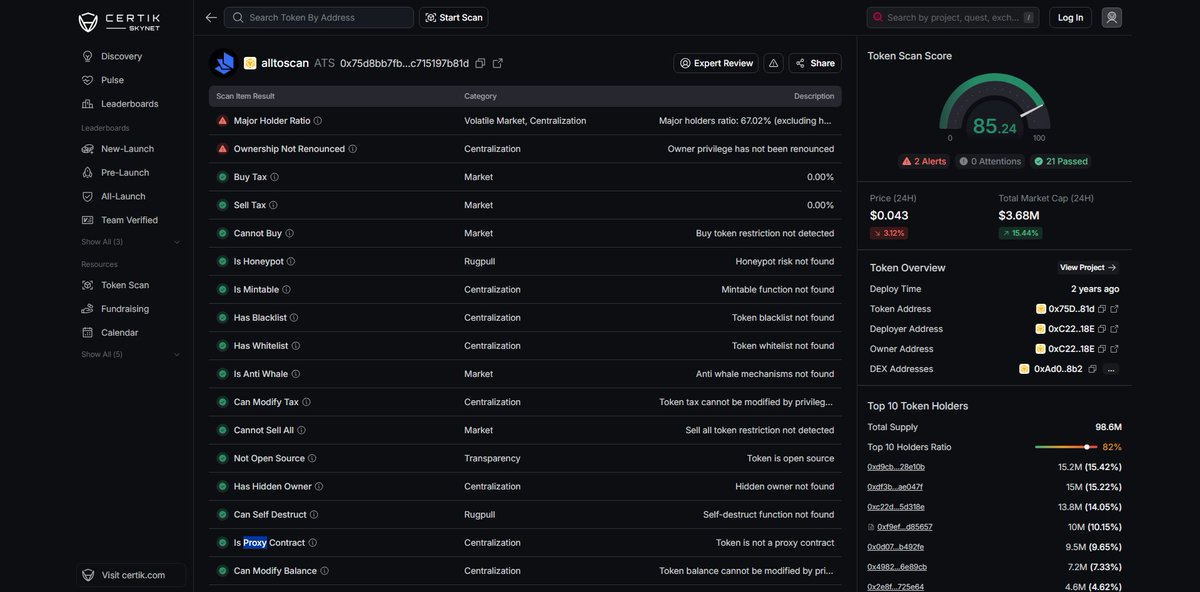Go back using the left arrow icon
This screenshot has height=592, width=1200.
211,17
